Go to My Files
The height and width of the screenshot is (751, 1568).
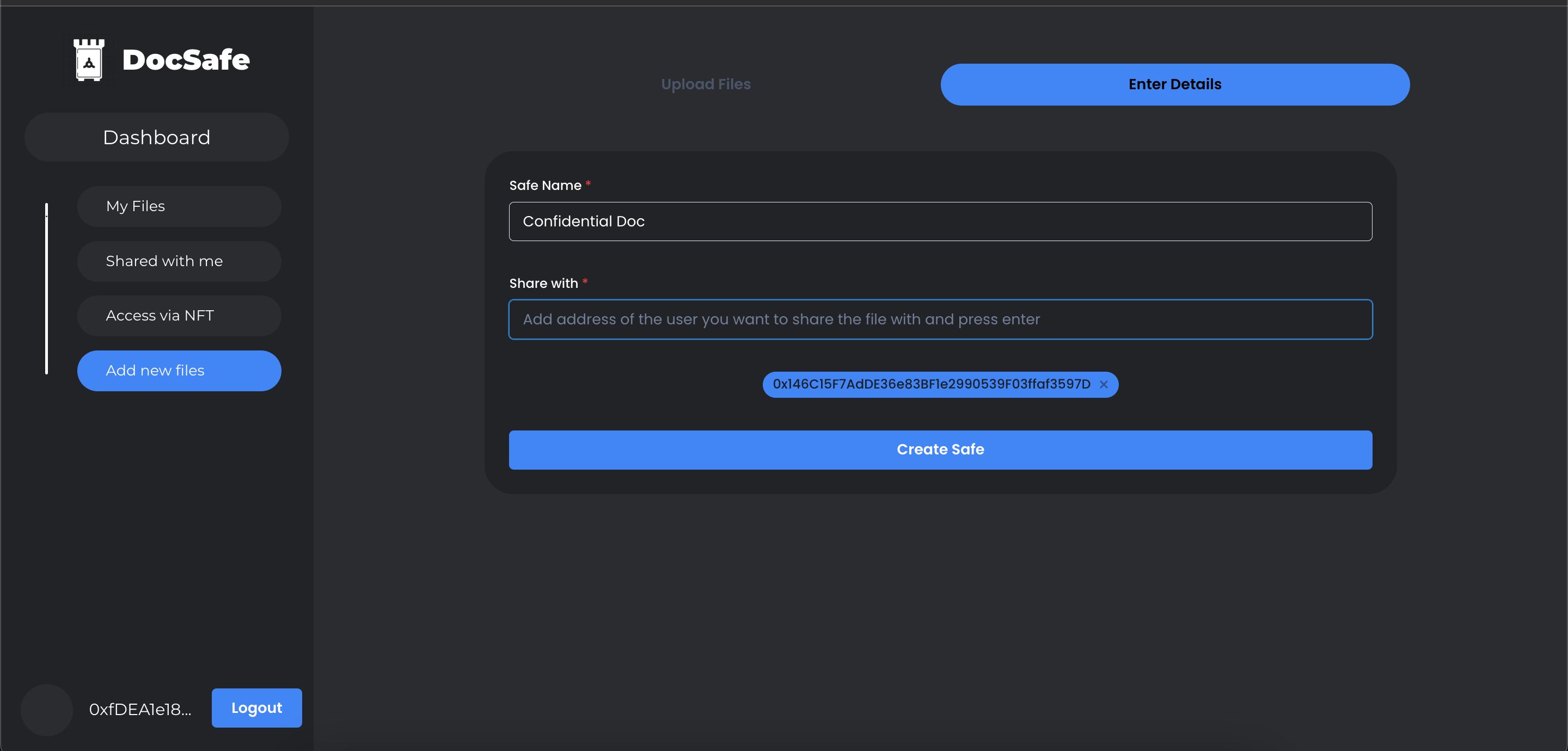(x=179, y=206)
